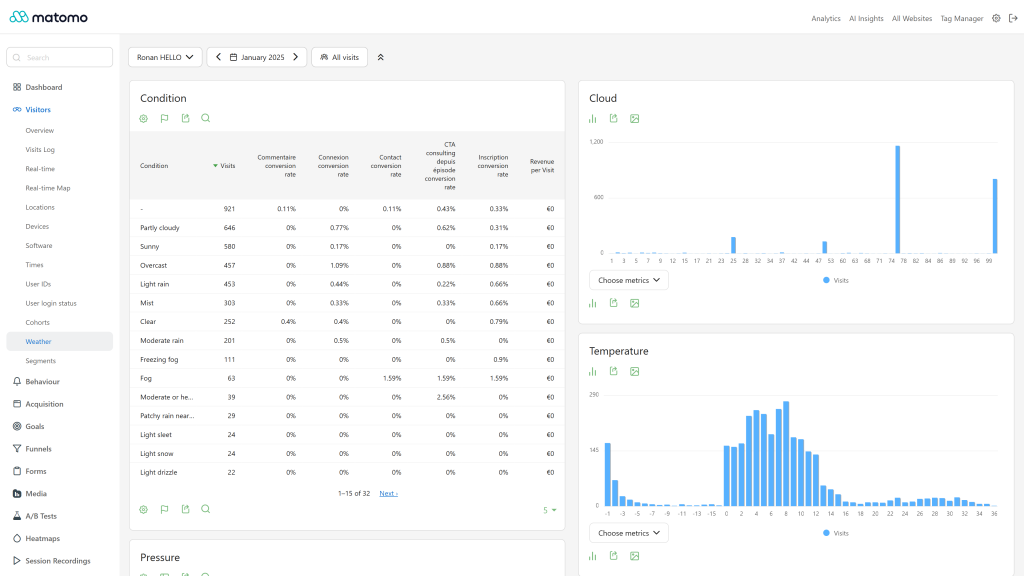This screenshot has width=1024, height=576.
Task: Open the Ronan HELLO website selector
Action: coord(165,57)
